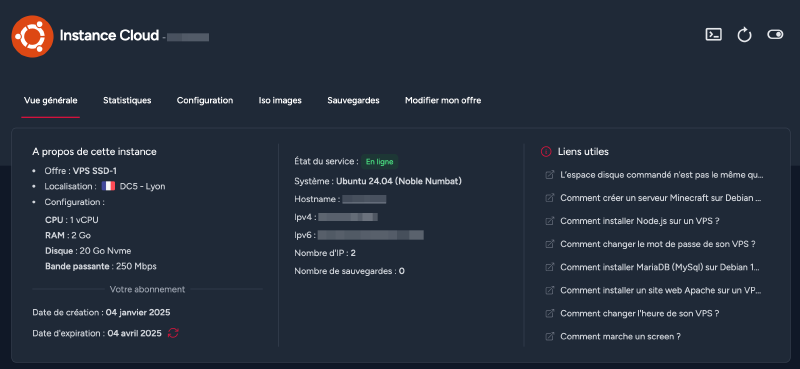Click the Liens utiles info icon

click(x=546, y=152)
